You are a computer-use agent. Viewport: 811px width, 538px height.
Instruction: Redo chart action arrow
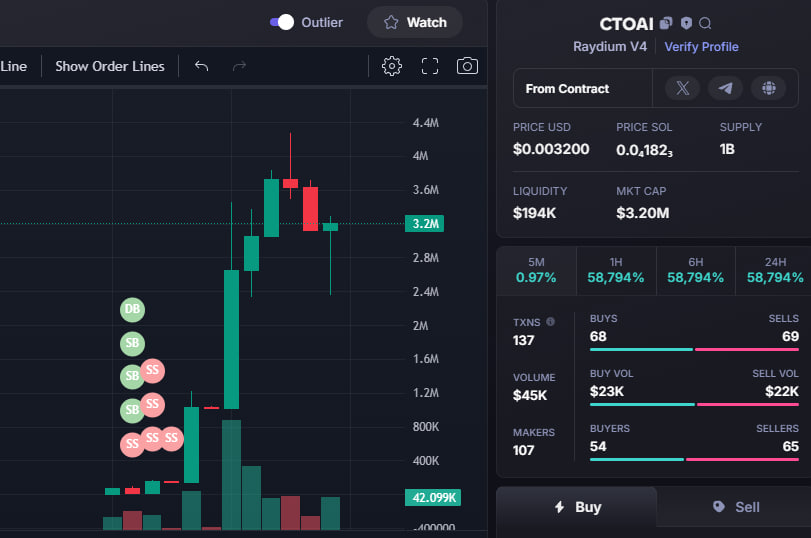click(239, 66)
